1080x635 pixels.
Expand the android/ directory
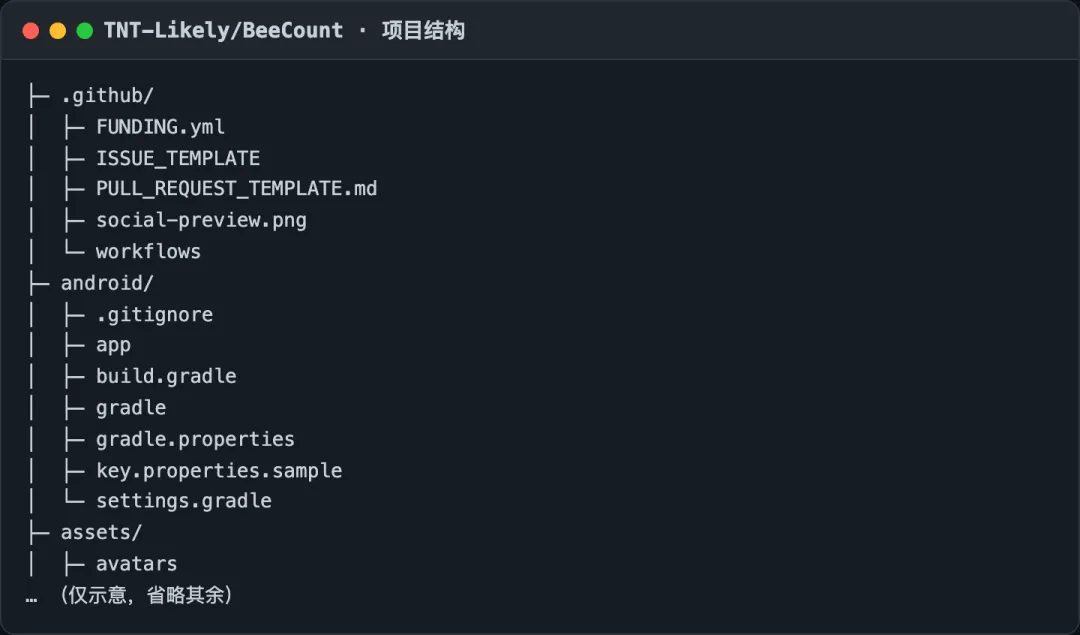(107, 283)
